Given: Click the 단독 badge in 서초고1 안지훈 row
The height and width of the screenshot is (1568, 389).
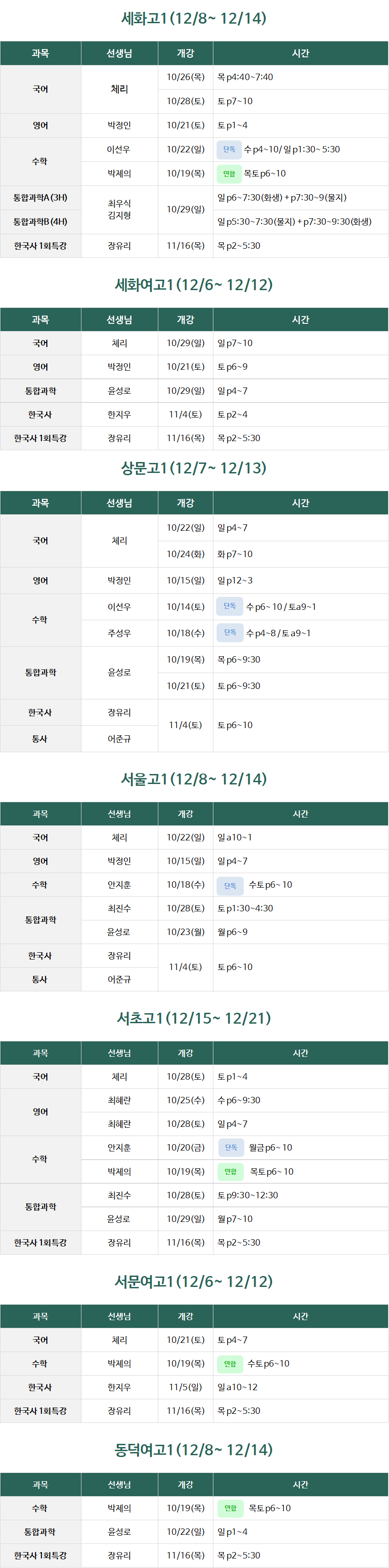Looking at the screenshot, I should 231,1148.
